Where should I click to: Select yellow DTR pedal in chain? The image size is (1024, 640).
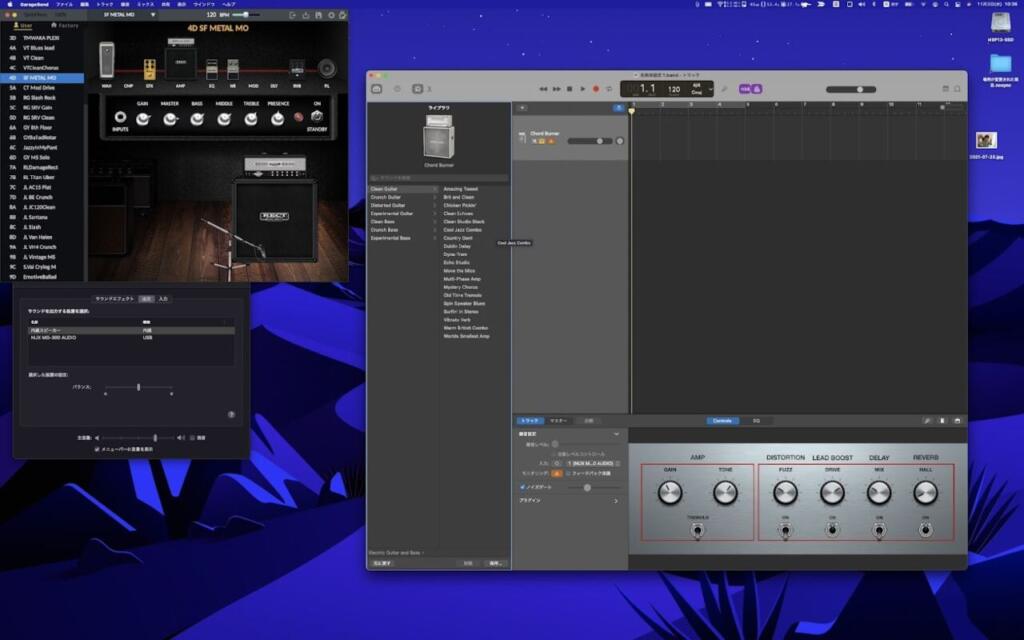click(x=150, y=69)
